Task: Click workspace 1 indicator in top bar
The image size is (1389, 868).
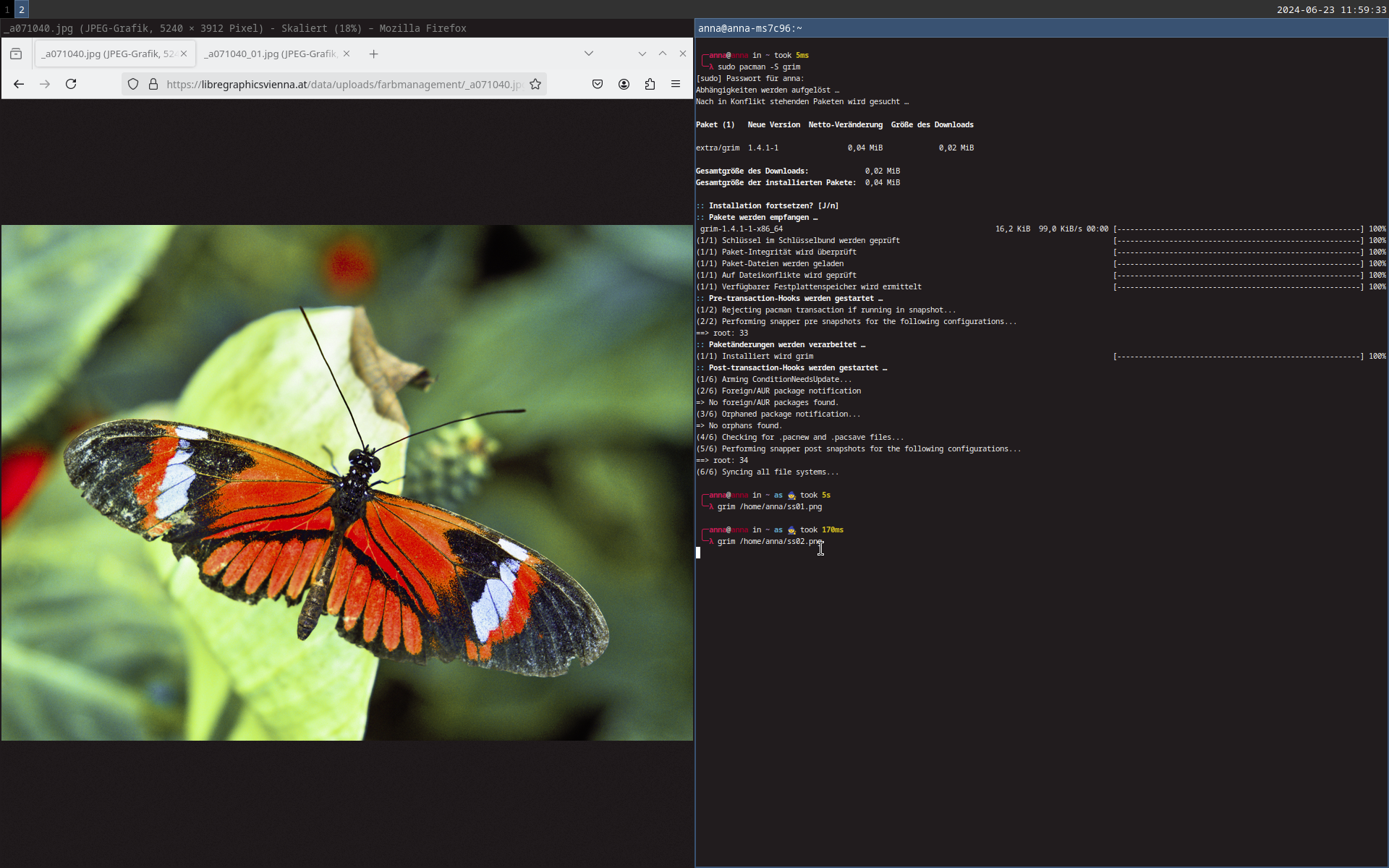Action: tap(7, 9)
